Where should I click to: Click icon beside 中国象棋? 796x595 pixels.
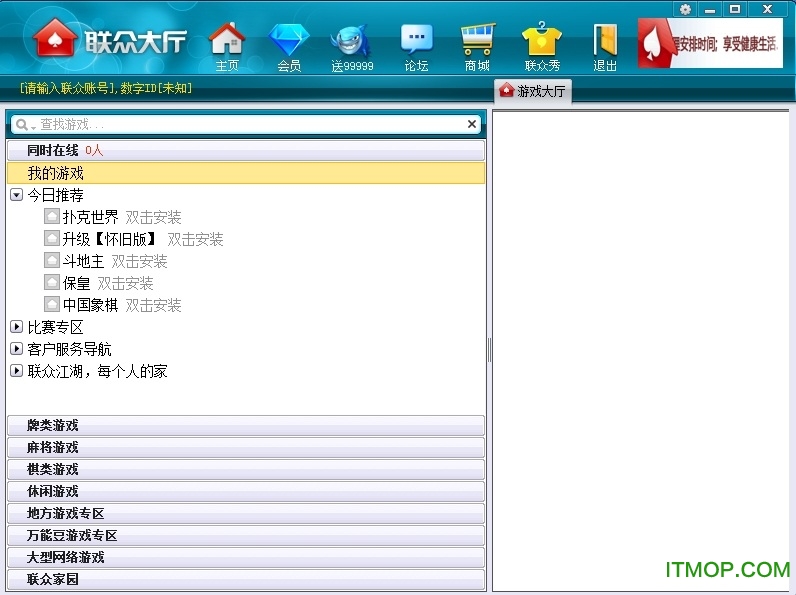(x=52, y=305)
